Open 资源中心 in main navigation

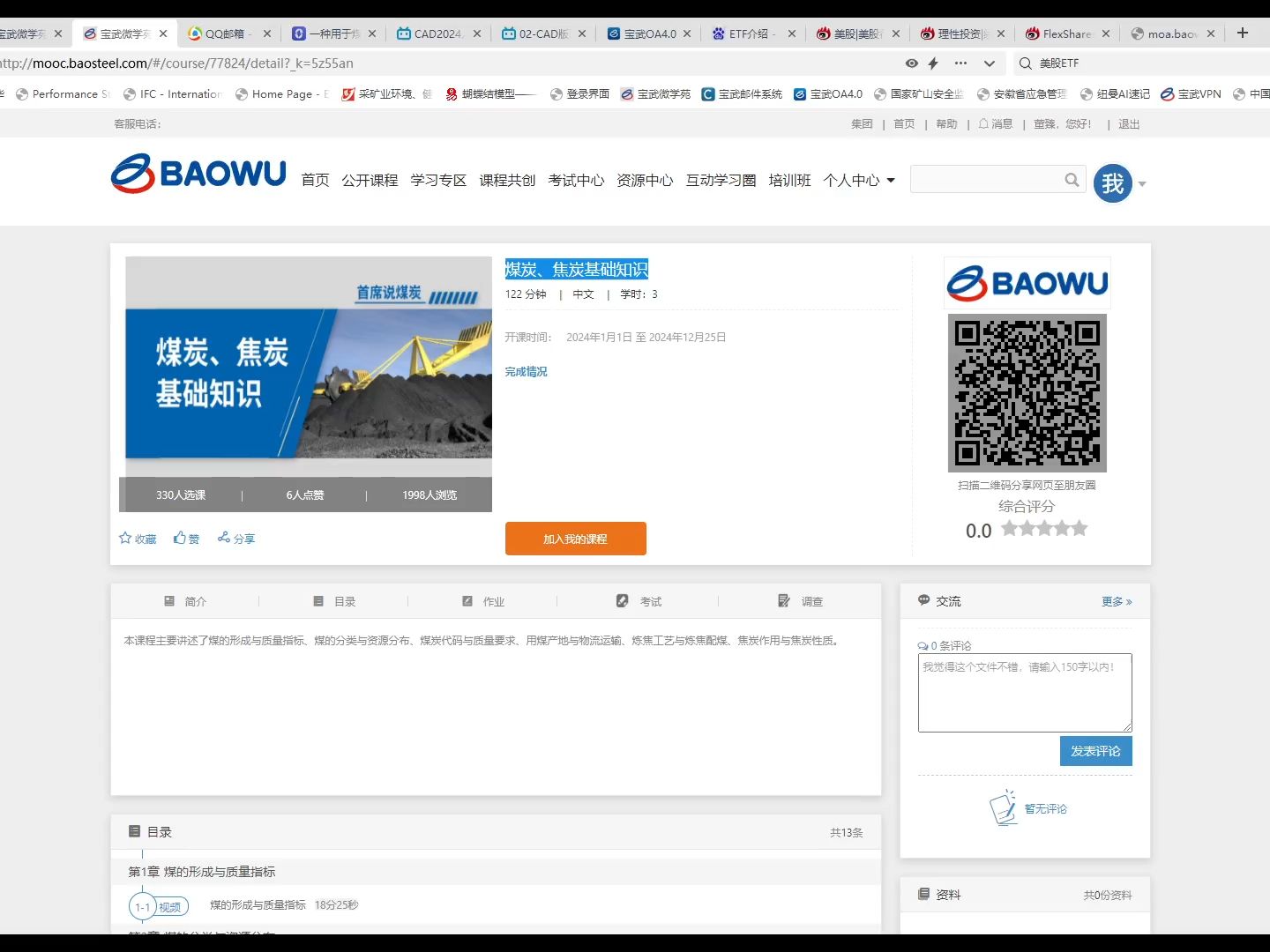click(x=645, y=180)
